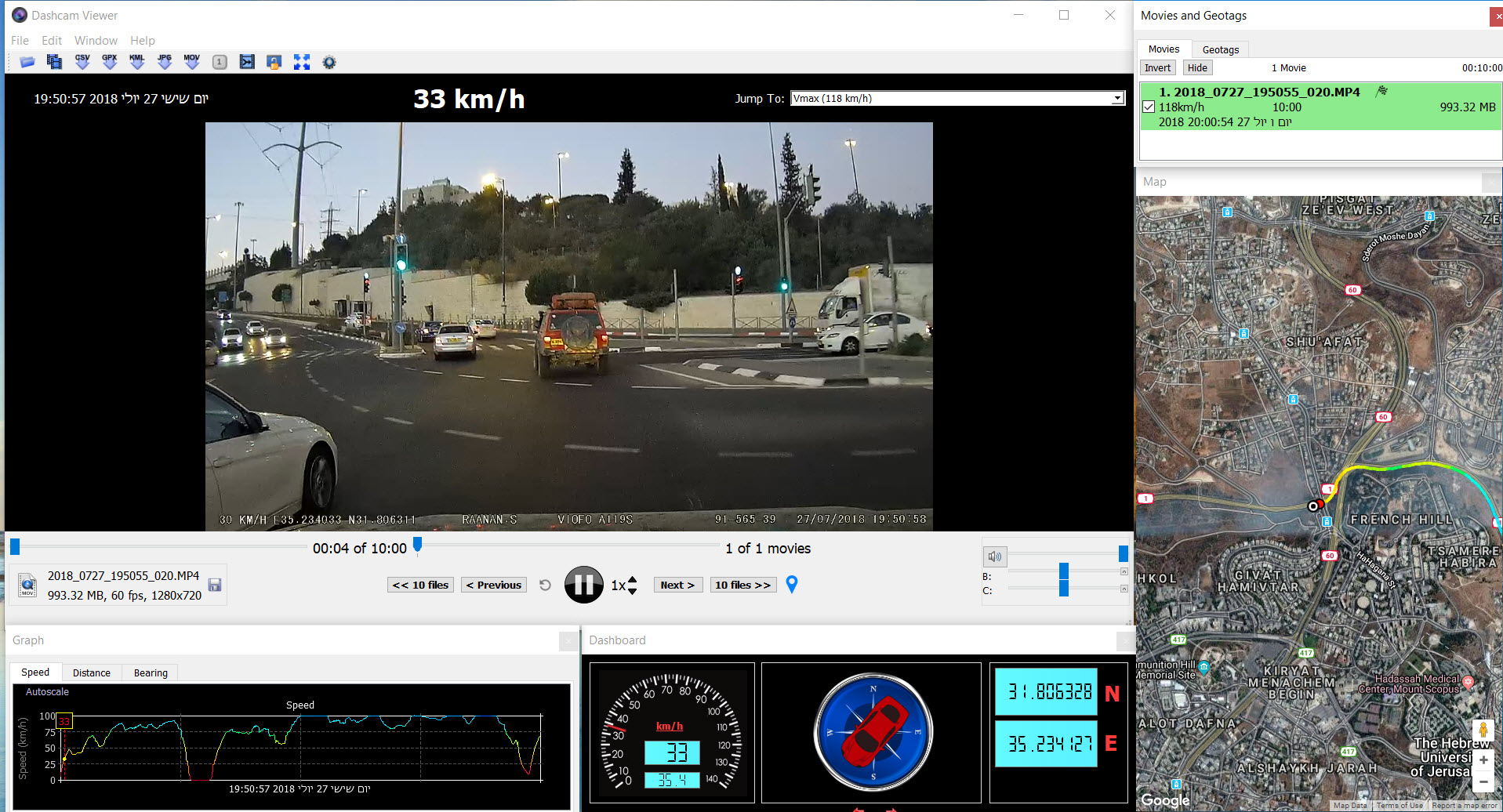Click the blue geotag pin icon
1503x812 pixels.
pos(792,585)
